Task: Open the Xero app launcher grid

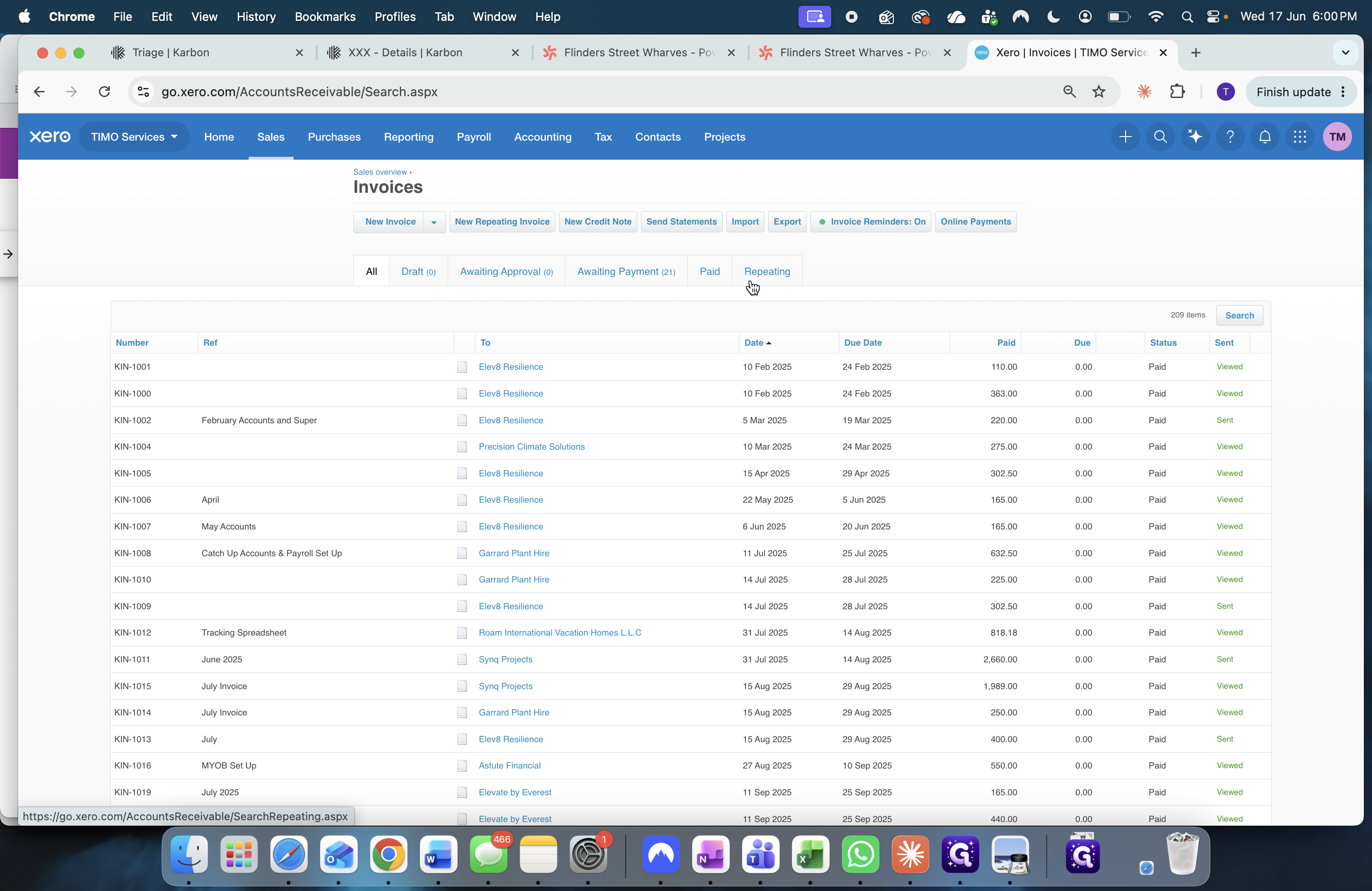Action: click(x=1300, y=137)
